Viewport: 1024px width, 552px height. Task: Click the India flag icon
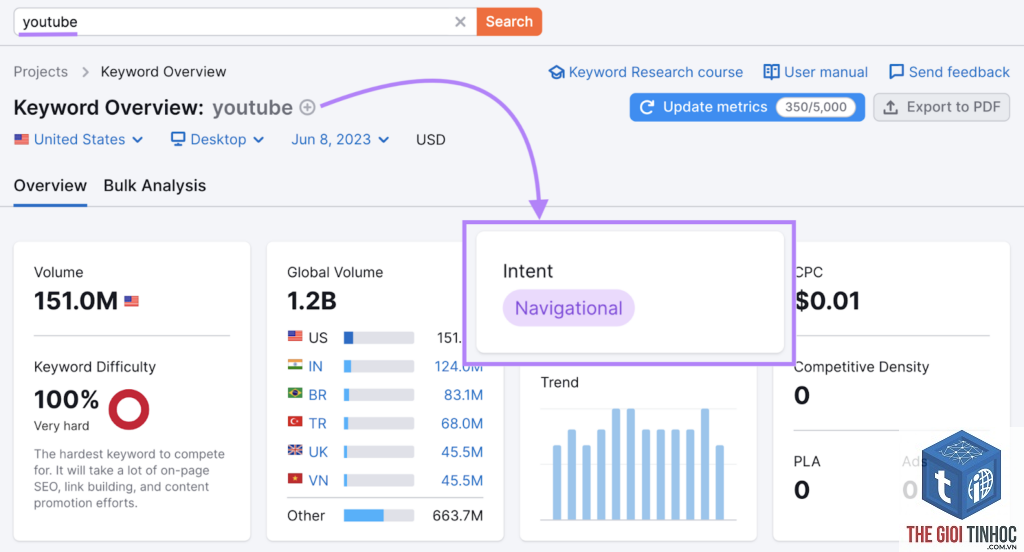tap(295, 365)
